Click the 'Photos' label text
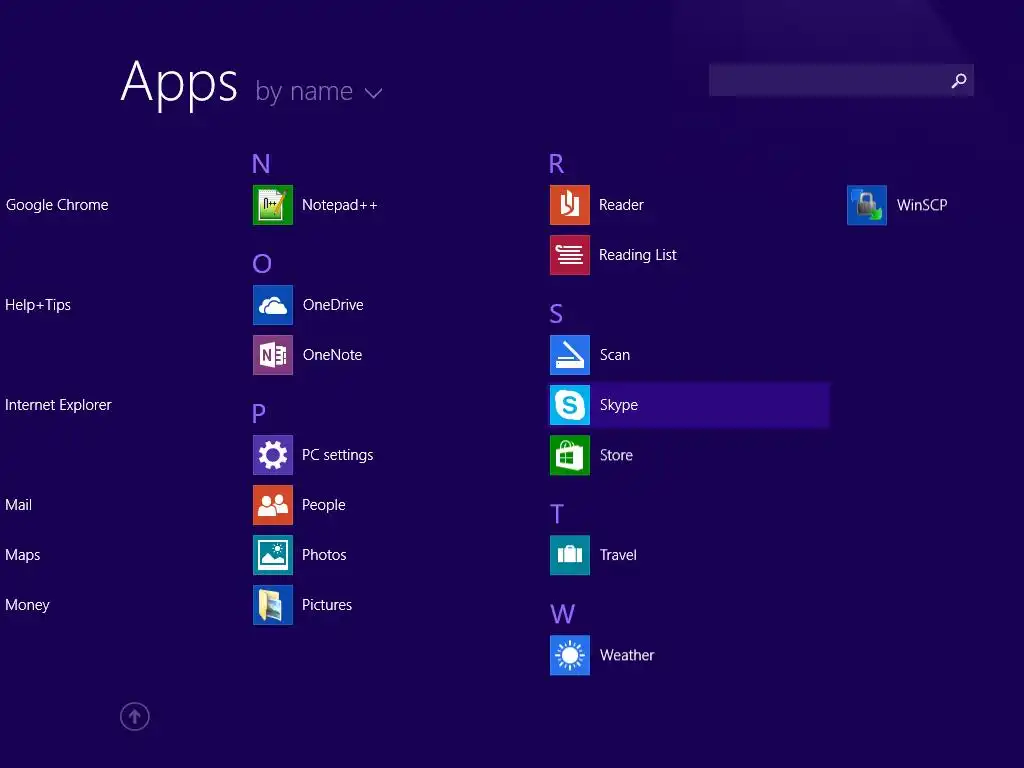The image size is (1024, 768). point(324,554)
